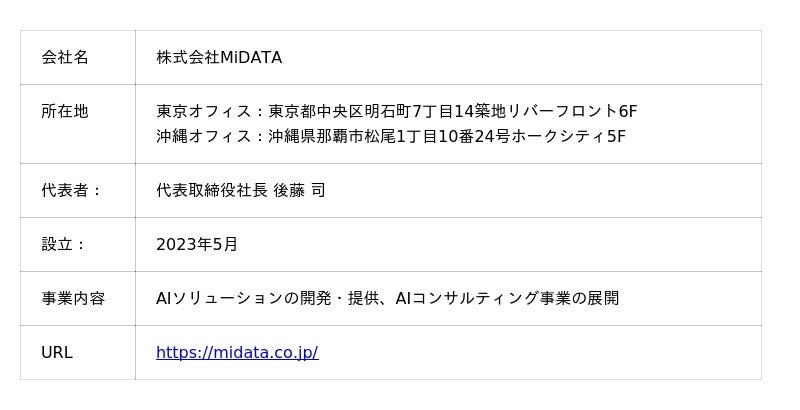Click the AIコンサルティング事業の展開 text
The width and height of the screenshot is (800, 410).
pos(507,298)
